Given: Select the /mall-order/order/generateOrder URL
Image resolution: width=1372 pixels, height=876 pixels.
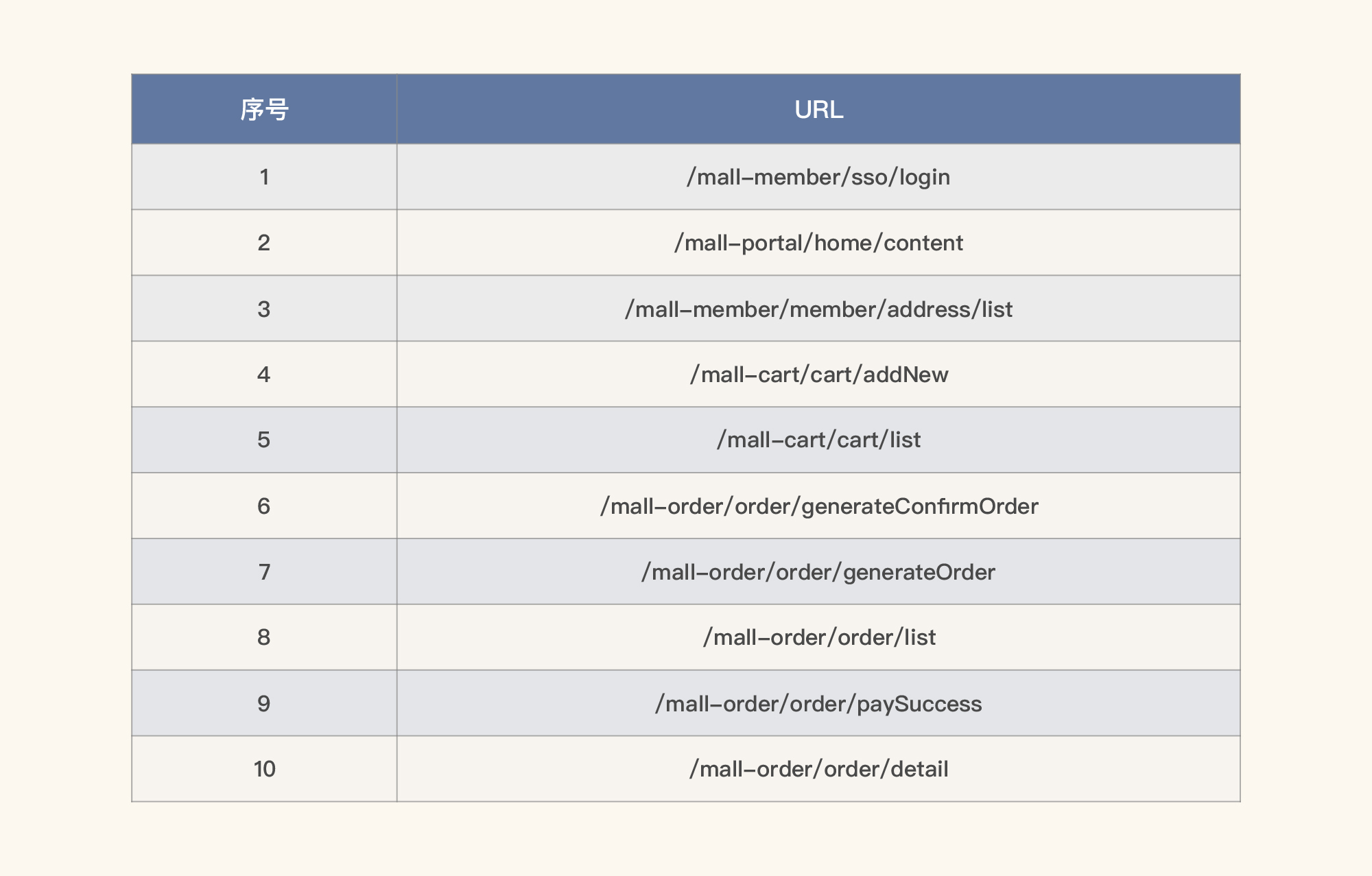Looking at the screenshot, I should coord(818,573).
